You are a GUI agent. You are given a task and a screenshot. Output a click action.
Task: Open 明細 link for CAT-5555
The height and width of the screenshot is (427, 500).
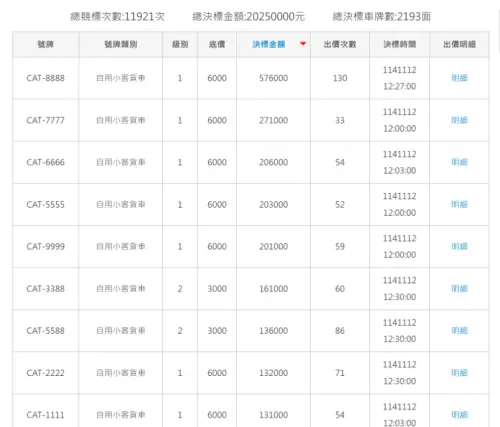459,204
